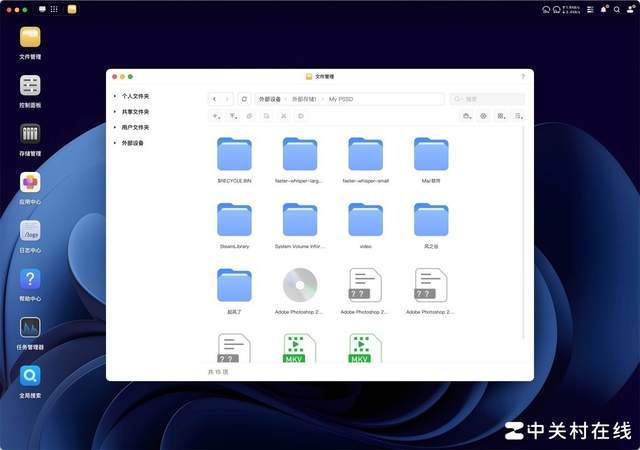
Task: Select the video folder
Action: 365,226
